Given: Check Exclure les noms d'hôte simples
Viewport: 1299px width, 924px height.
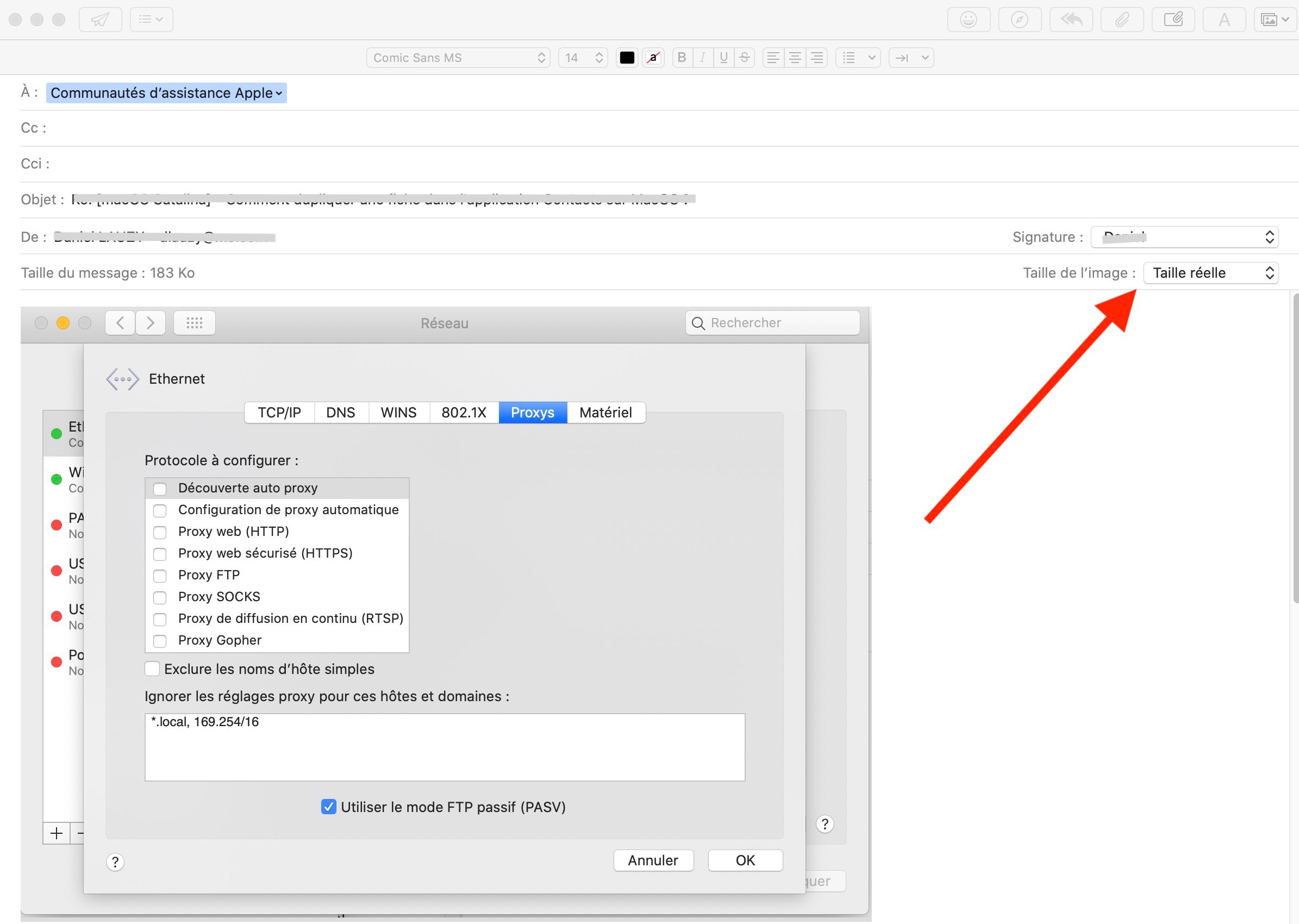Looking at the screenshot, I should point(152,669).
